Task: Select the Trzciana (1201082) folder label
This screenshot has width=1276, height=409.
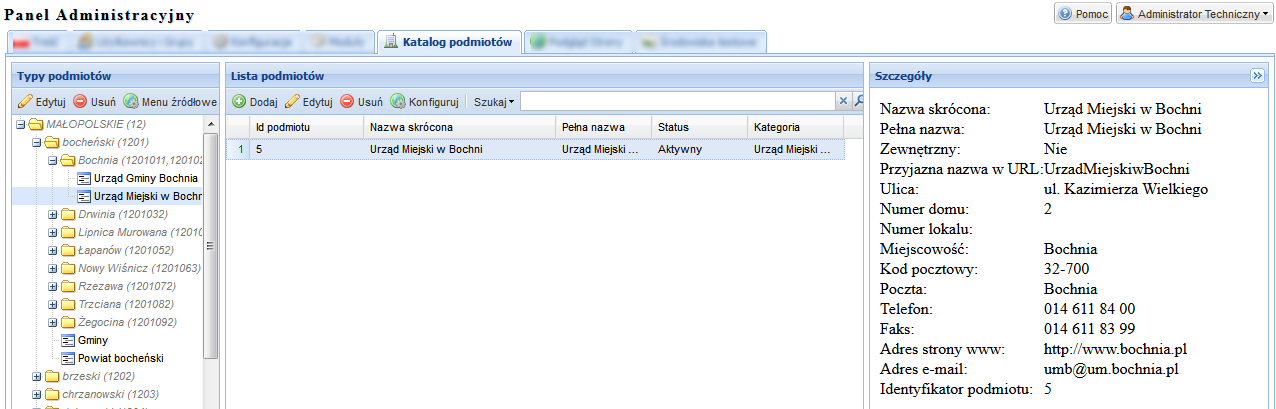Action: tap(127, 304)
